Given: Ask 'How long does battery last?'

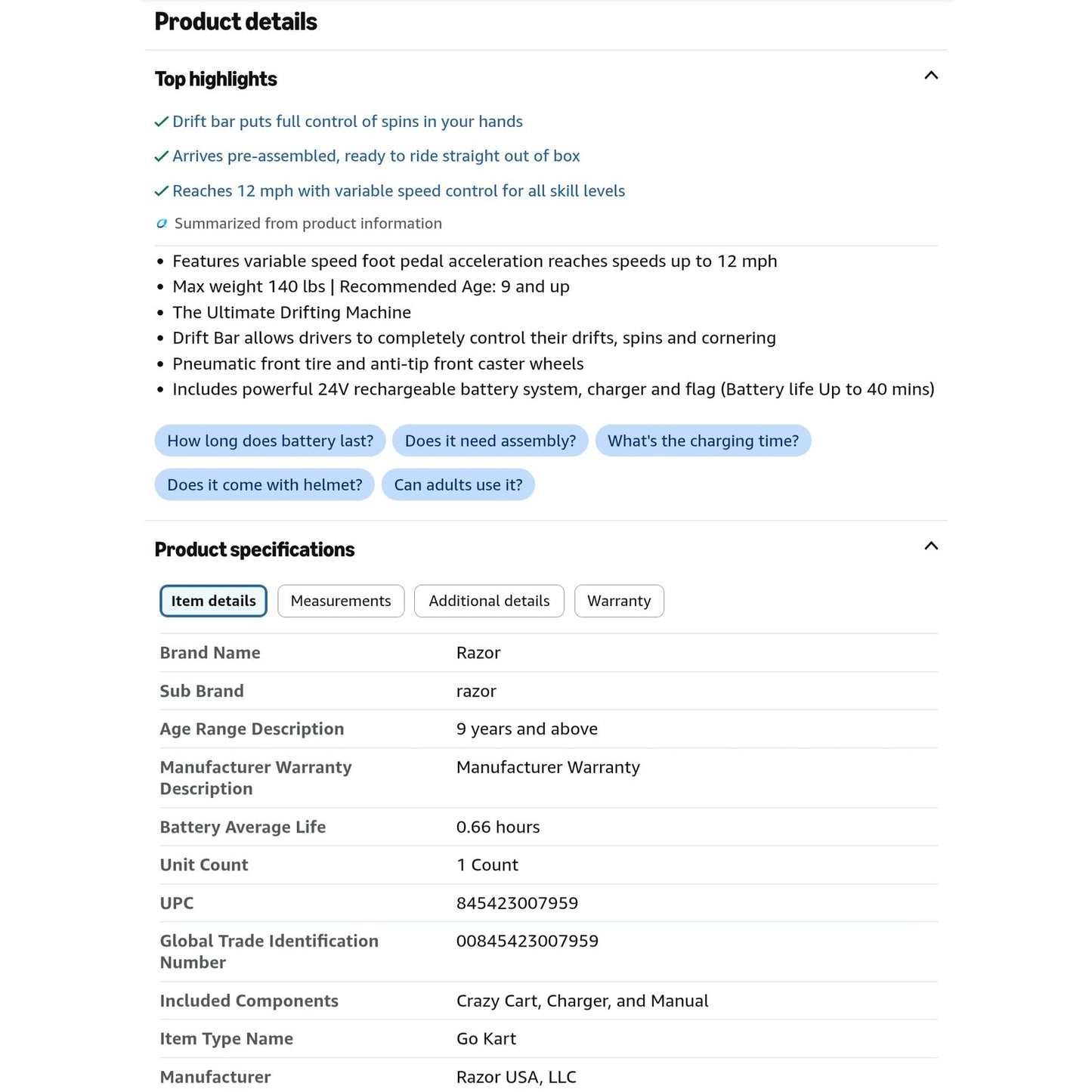Looking at the screenshot, I should tap(270, 441).
